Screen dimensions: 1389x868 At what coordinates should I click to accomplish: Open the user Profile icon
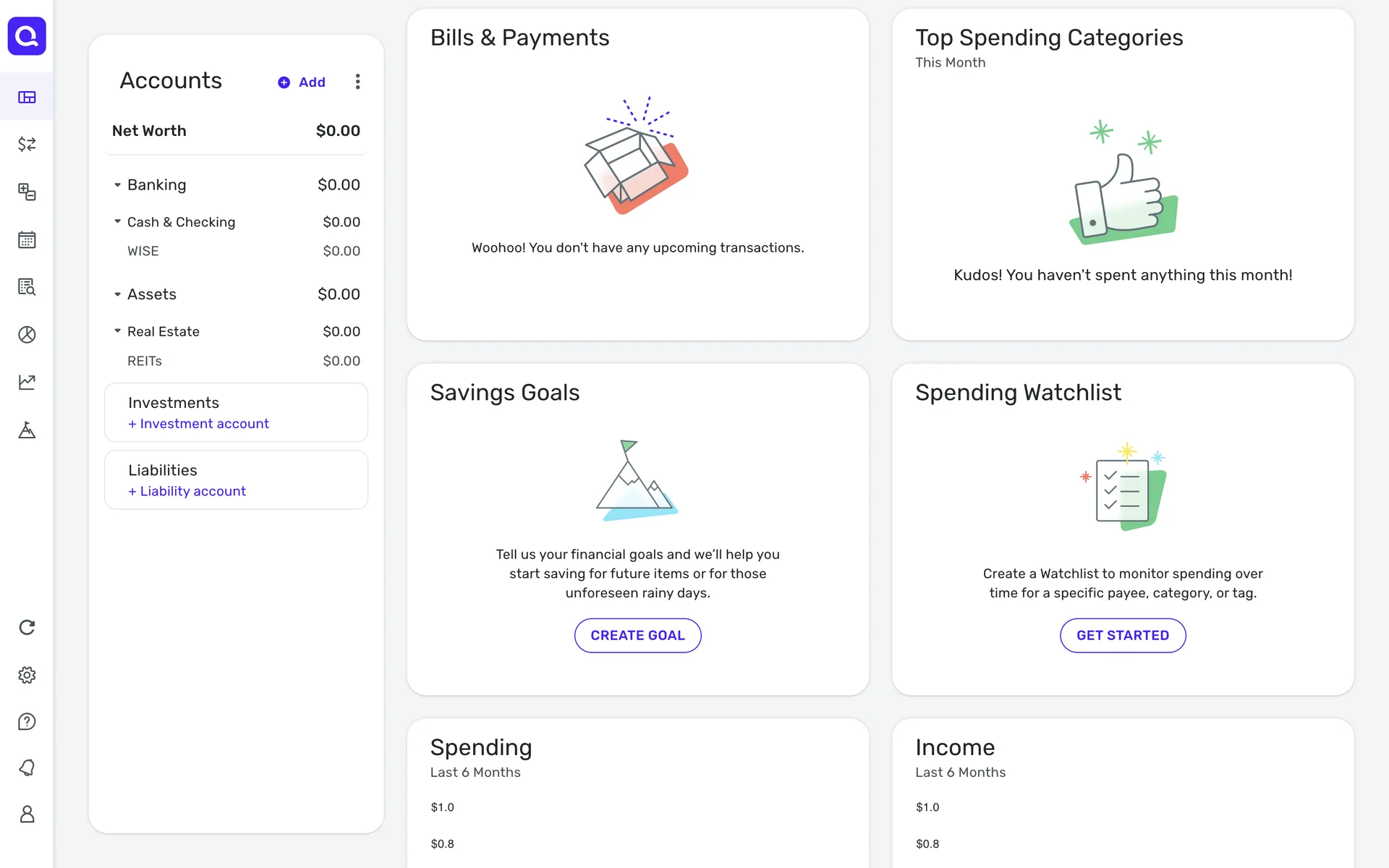(27, 814)
